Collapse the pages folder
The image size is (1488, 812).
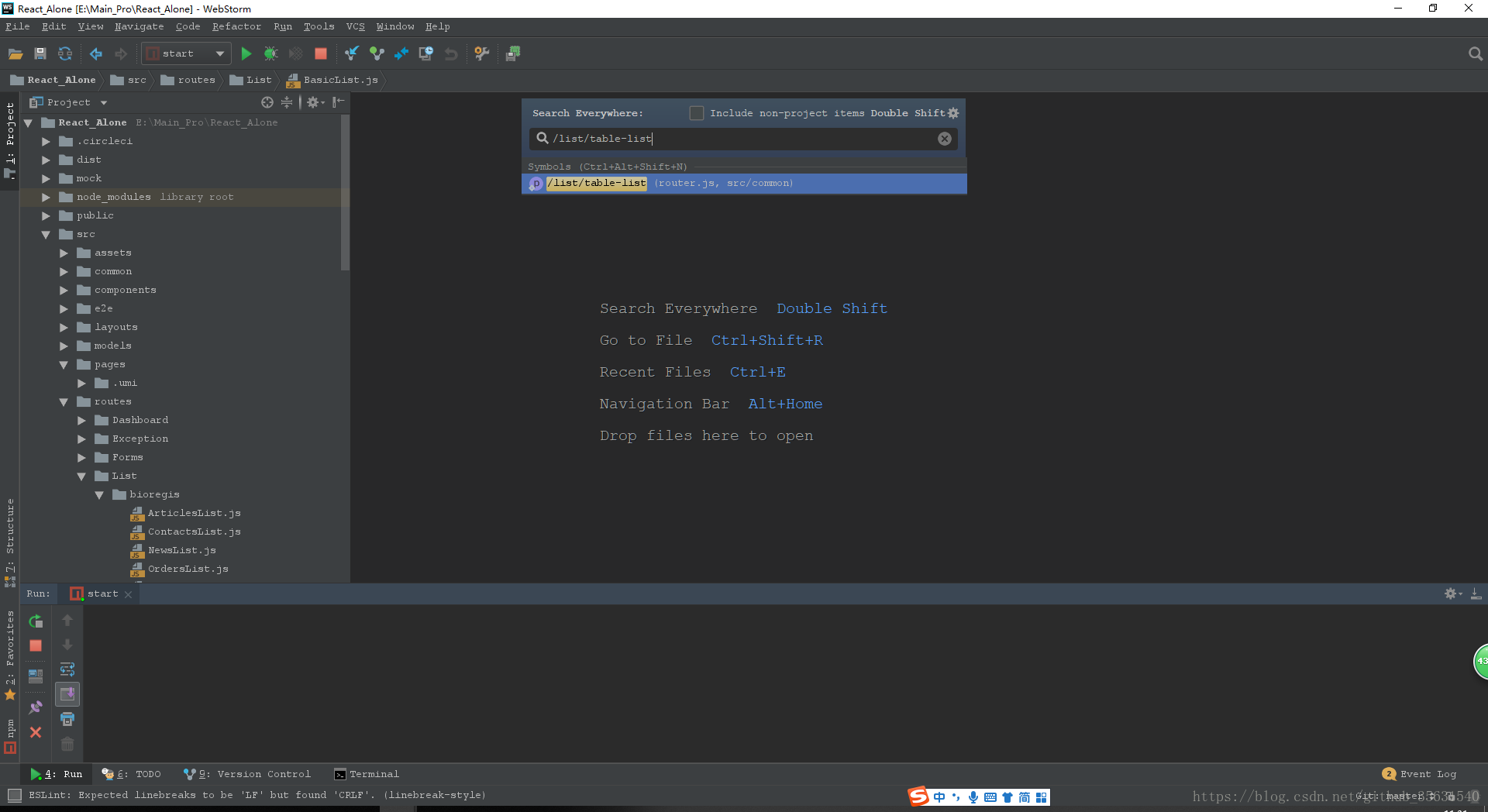coord(64,364)
